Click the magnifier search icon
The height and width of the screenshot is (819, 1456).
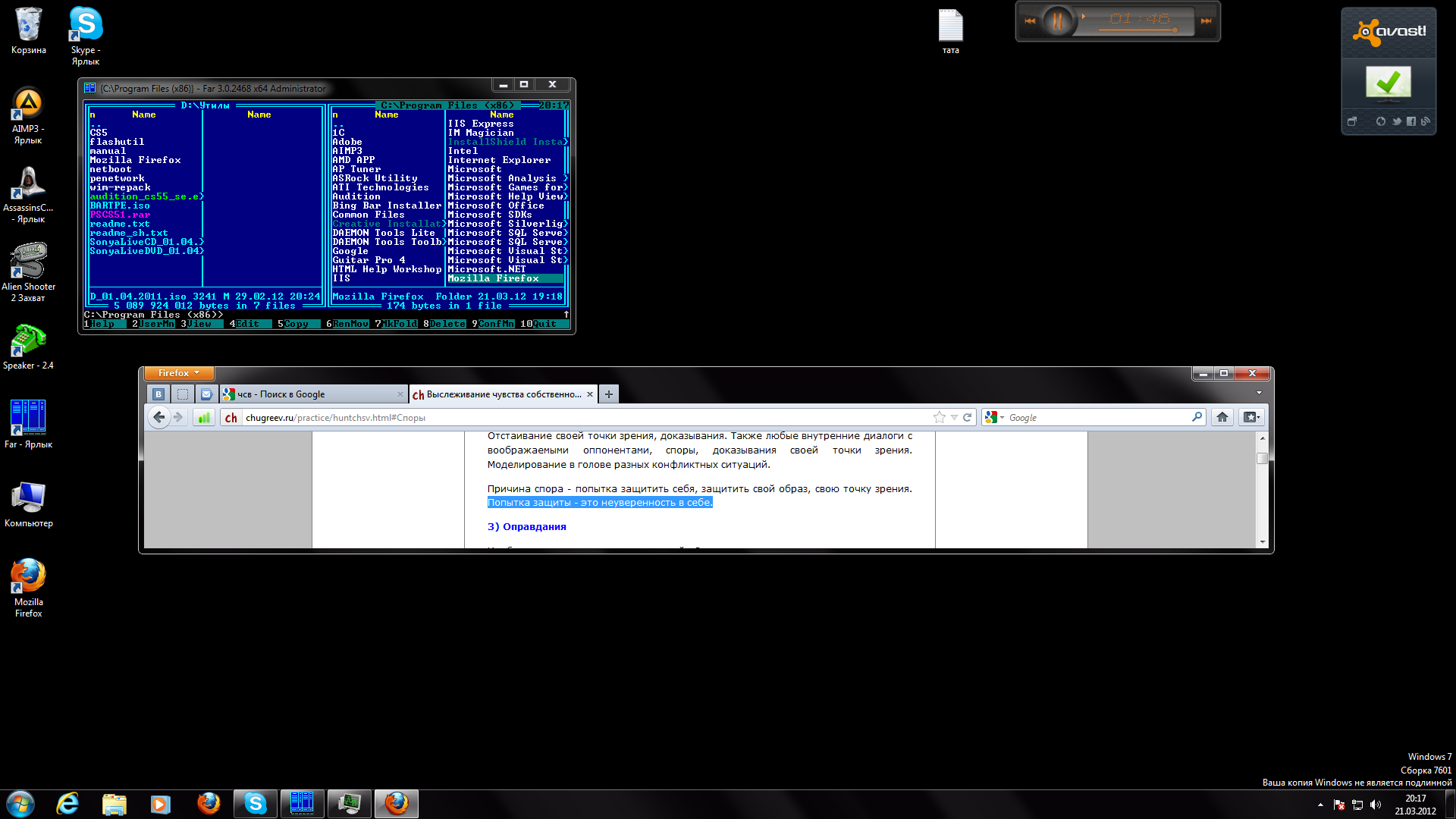(x=1197, y=417)
